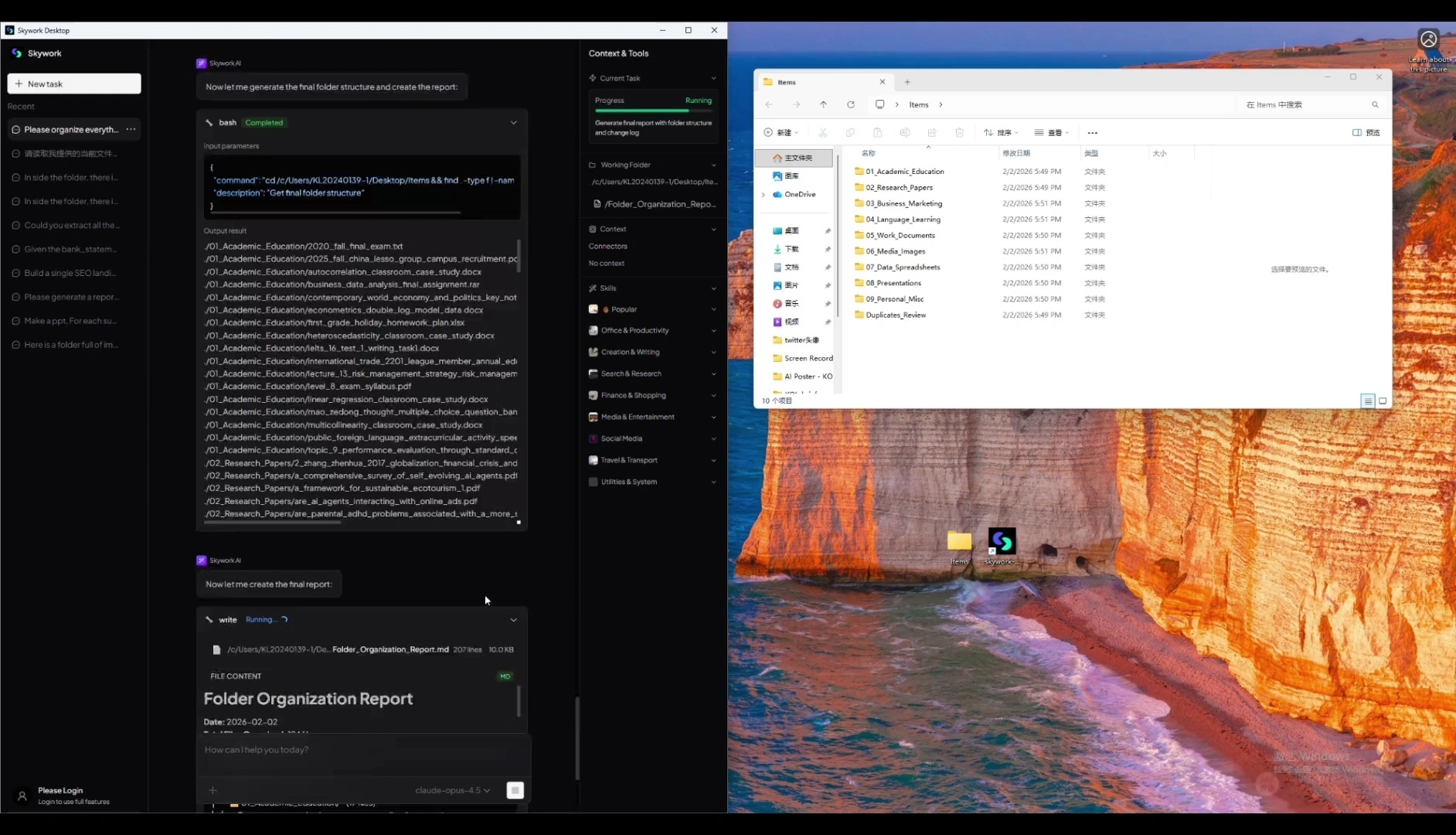The width and height of the screenshot is (1456, 835).
Task: Toggle the File Explorer preview pane
Action: (x=1366, y=133)
